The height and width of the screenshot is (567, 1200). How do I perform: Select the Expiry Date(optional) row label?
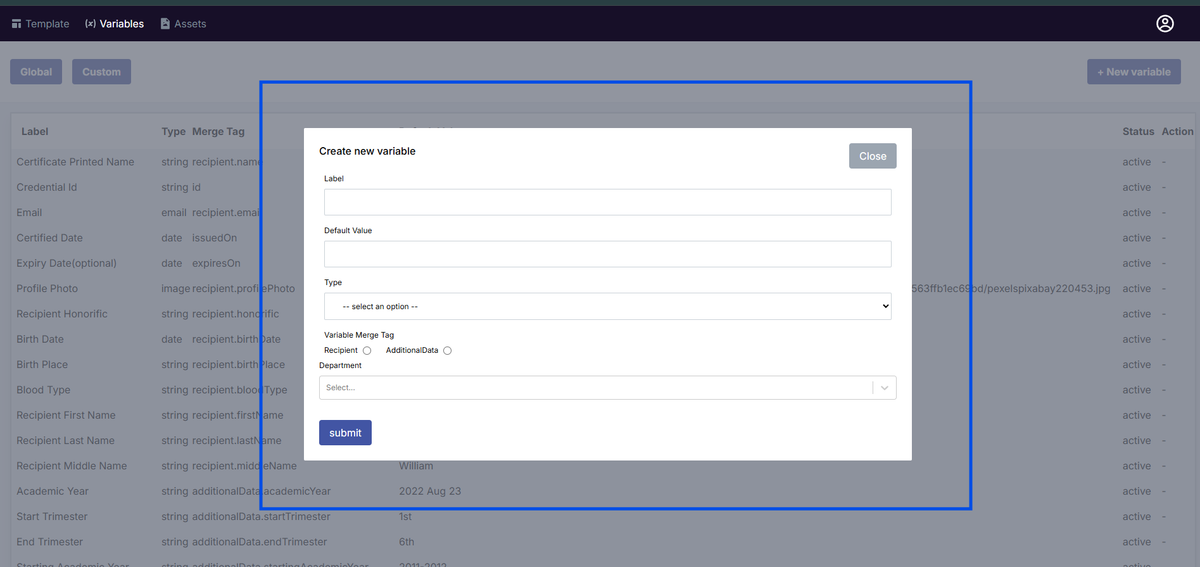pos(66,264)
